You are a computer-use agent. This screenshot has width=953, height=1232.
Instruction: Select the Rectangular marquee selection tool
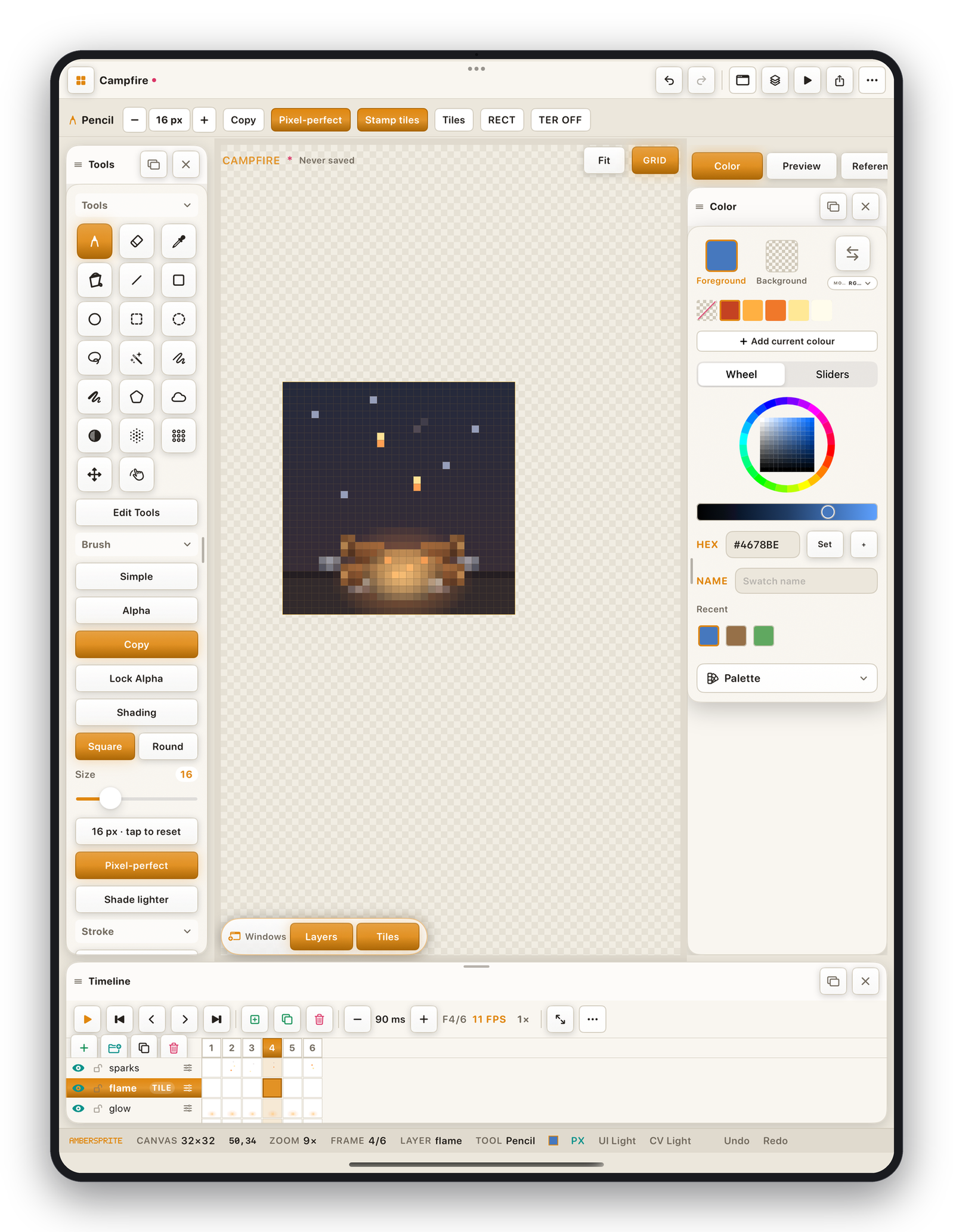coord(137,319)
